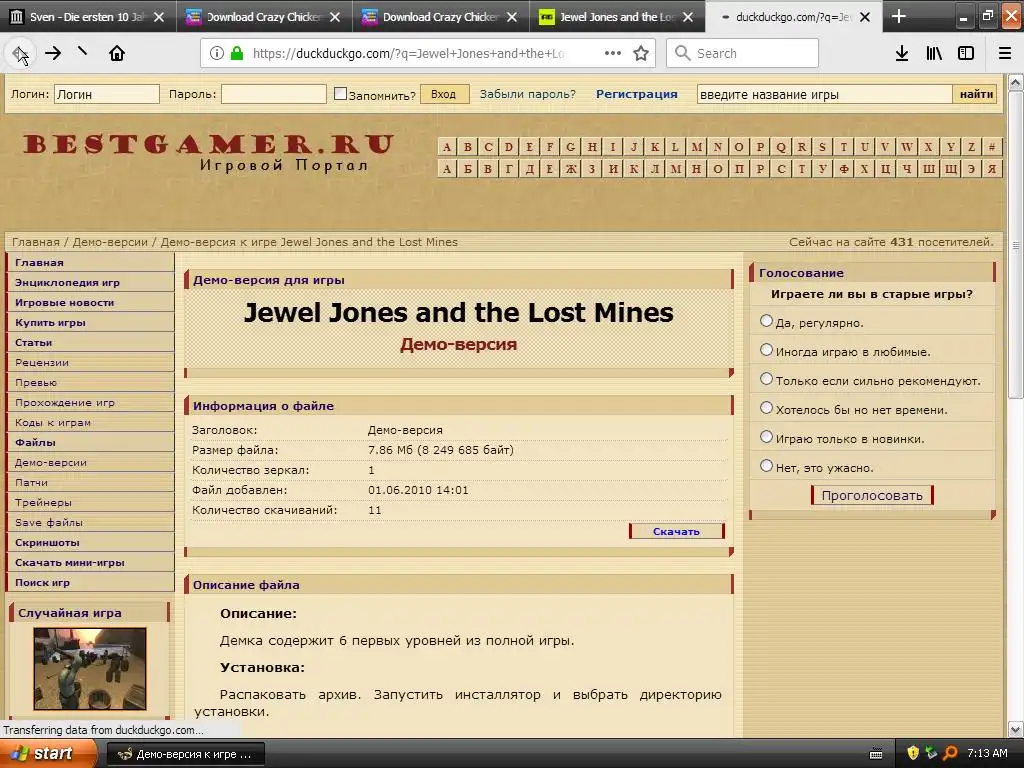Click the URL address bar
Viewport: 1024px width, 768px height.
(x=408, y=54)
